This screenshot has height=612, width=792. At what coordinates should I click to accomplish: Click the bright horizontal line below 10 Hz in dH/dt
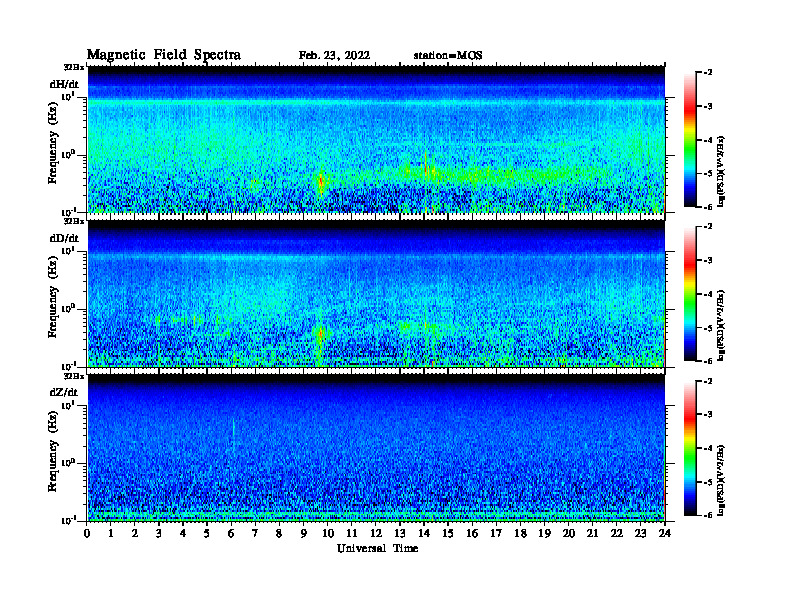[x=376, y=102]
